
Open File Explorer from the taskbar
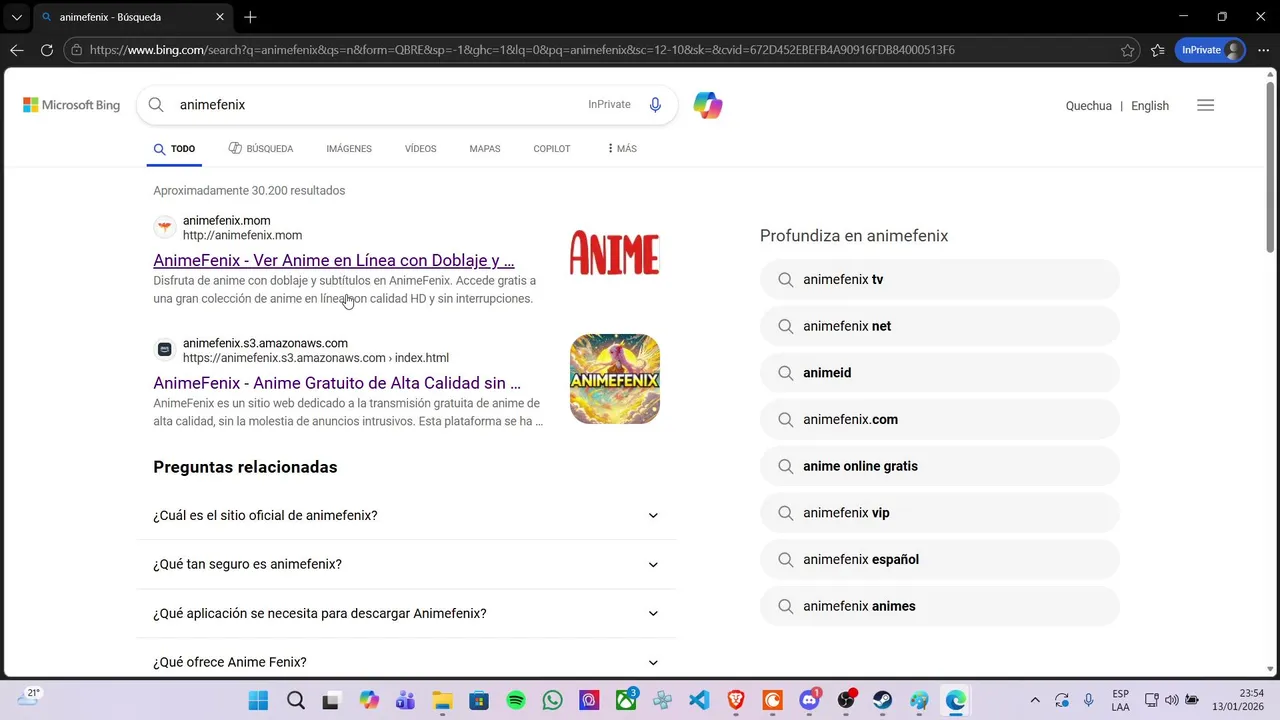(442, 700)
